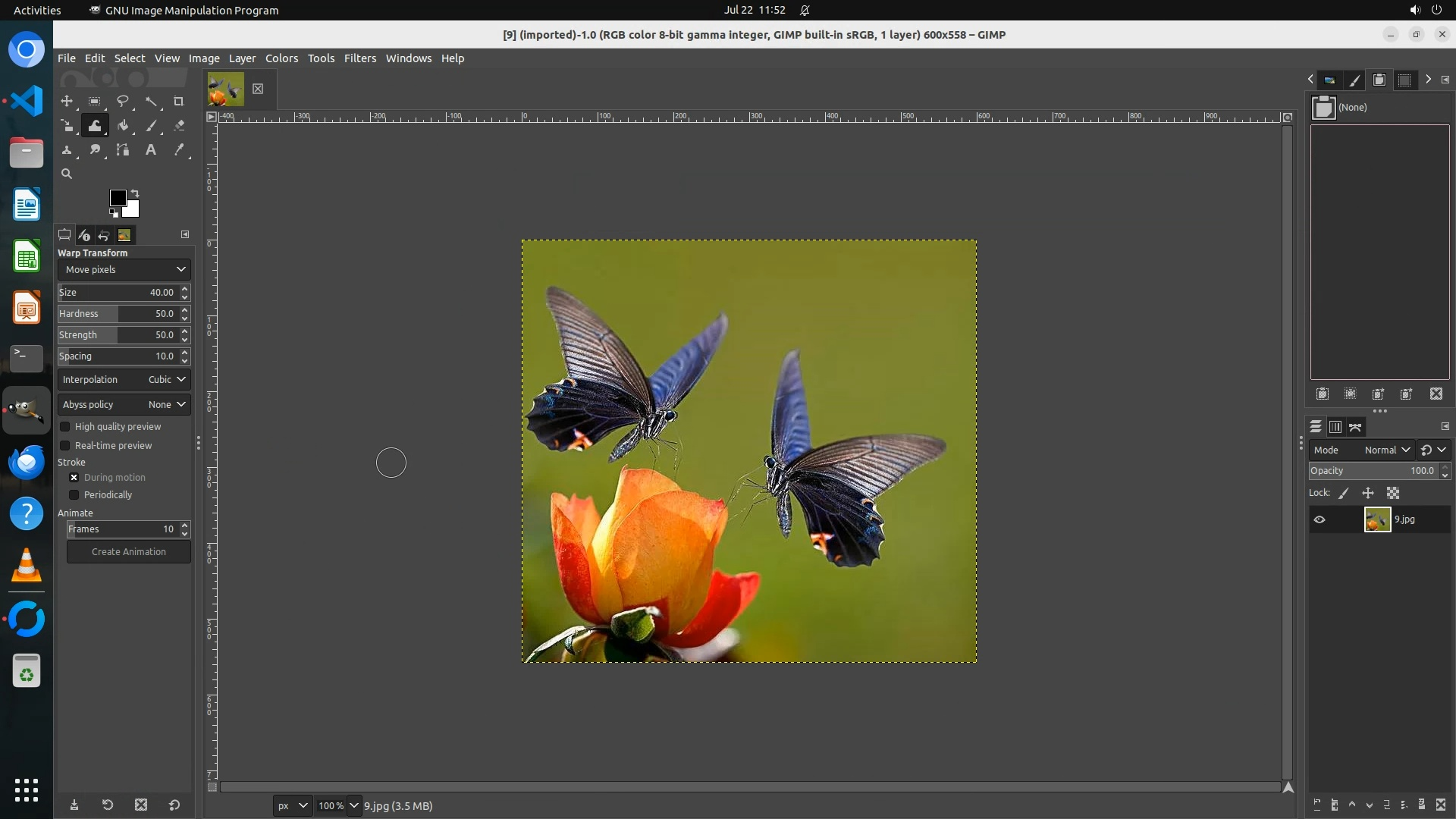The image size is (1456, 819).
Task: Open the Filters menu
Action: (359, 58)
